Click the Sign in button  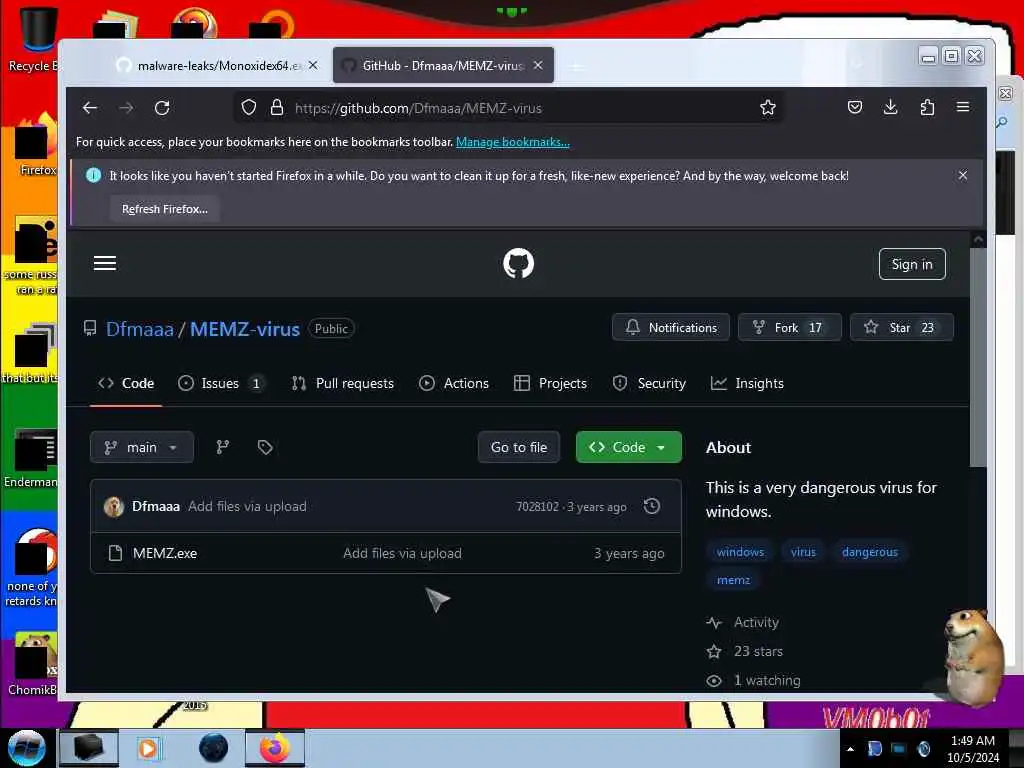(912, 264)
